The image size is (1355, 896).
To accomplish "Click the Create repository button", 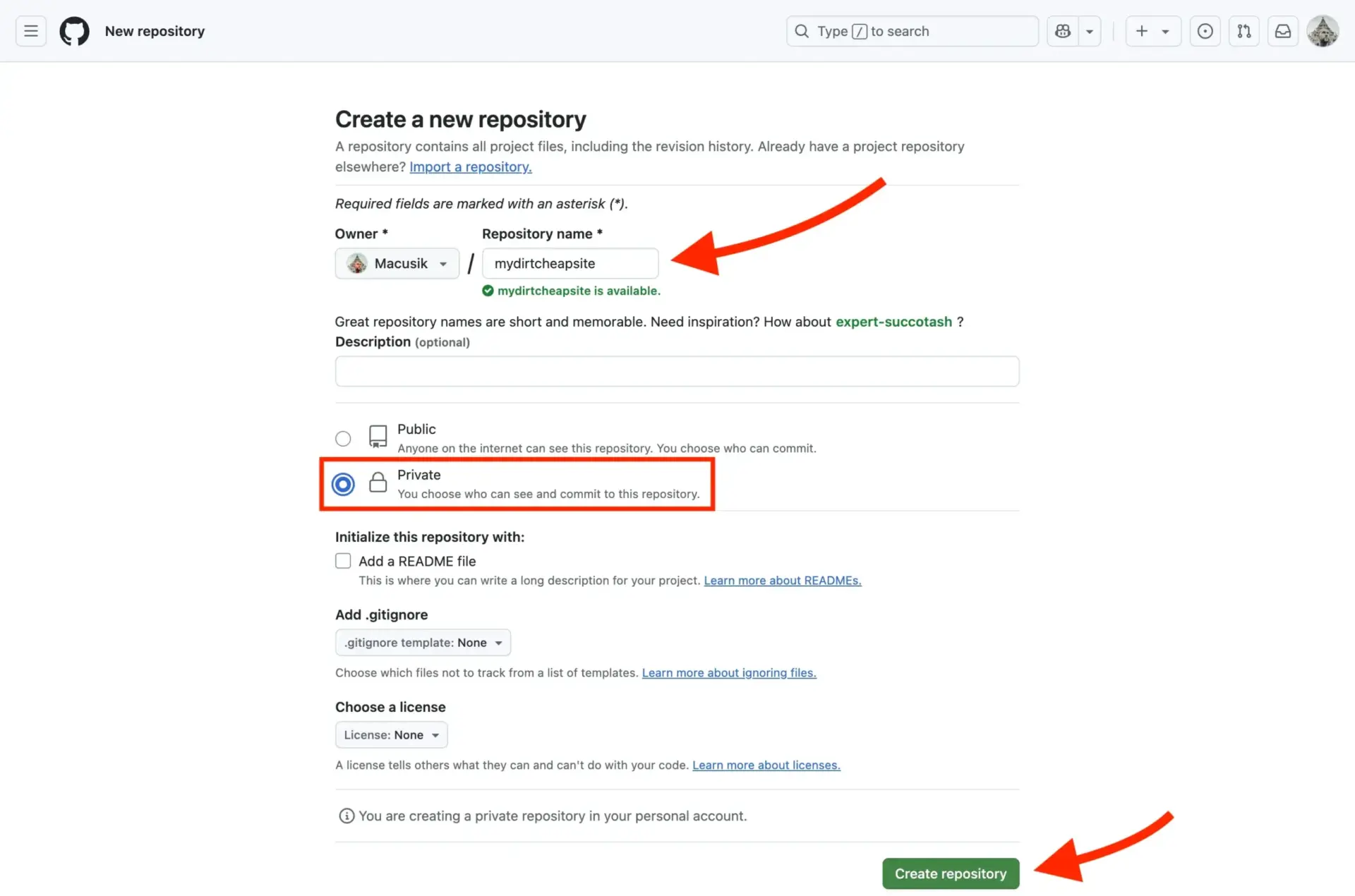I will click(x=950, y=873).
